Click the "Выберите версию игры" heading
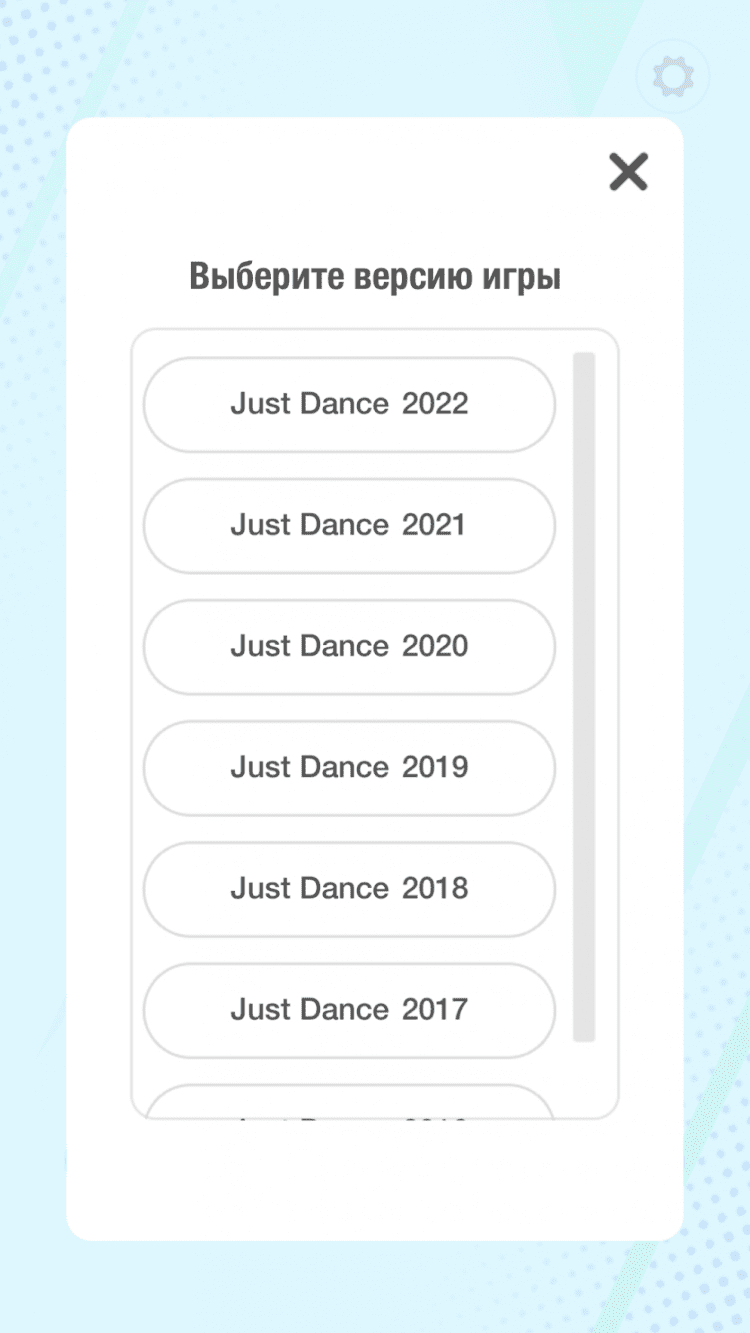Viewport: 750px width, 1333px height. coord(375,277)
